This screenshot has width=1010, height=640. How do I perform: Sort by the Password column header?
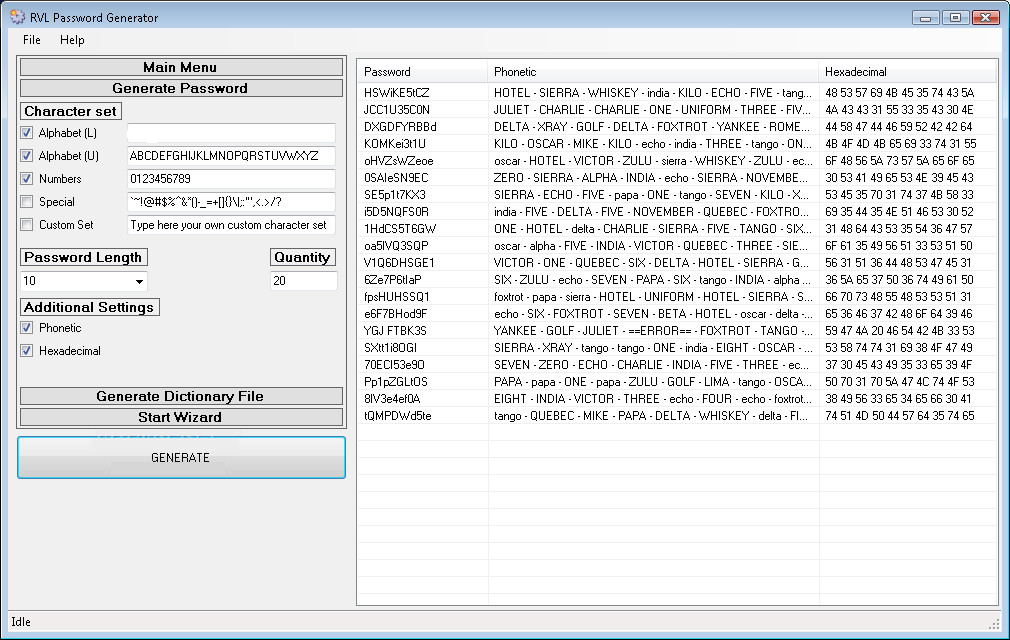click(x=423, y=72)
